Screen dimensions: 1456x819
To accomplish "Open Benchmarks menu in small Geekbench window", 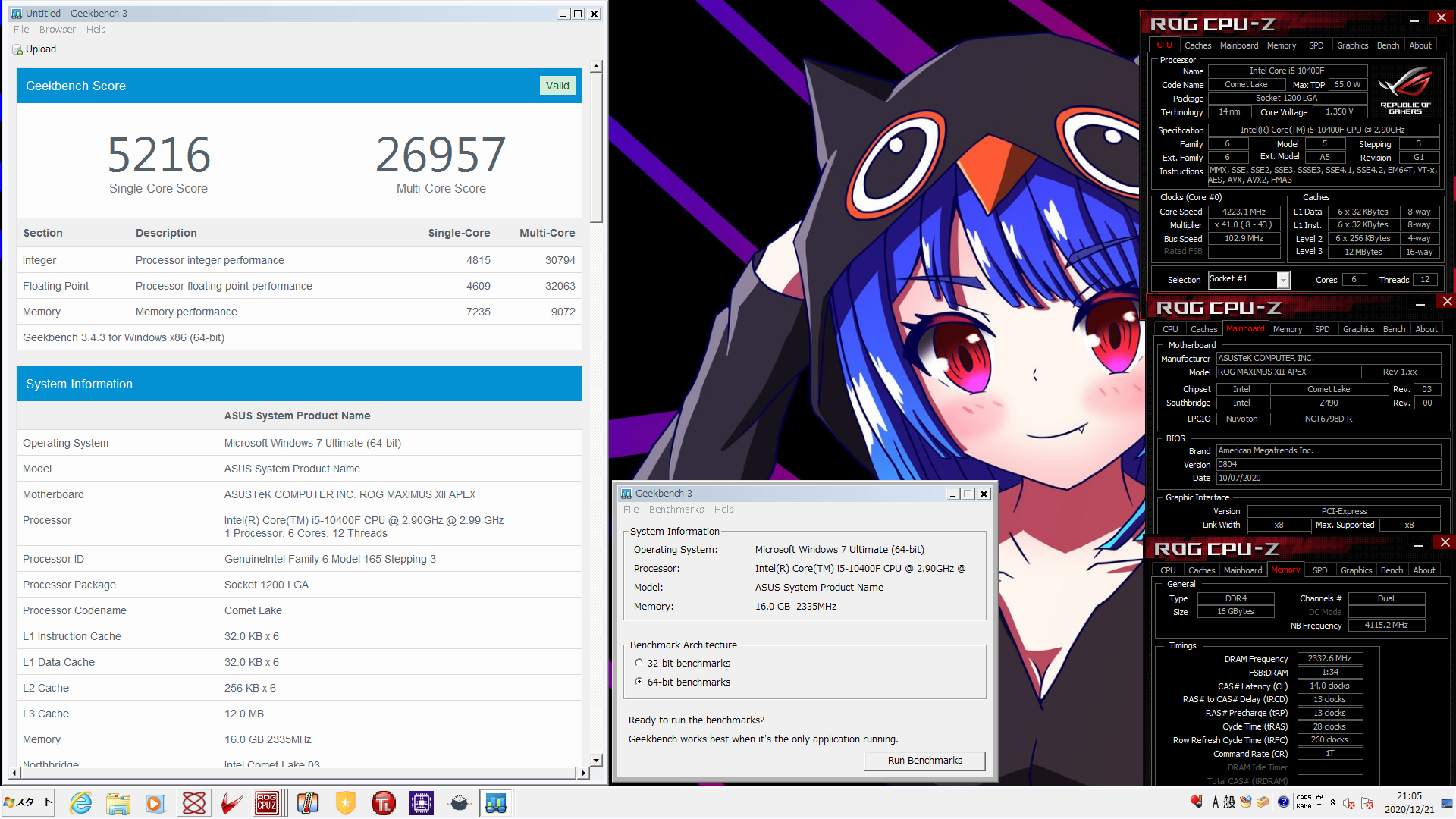I will point(676,510).
